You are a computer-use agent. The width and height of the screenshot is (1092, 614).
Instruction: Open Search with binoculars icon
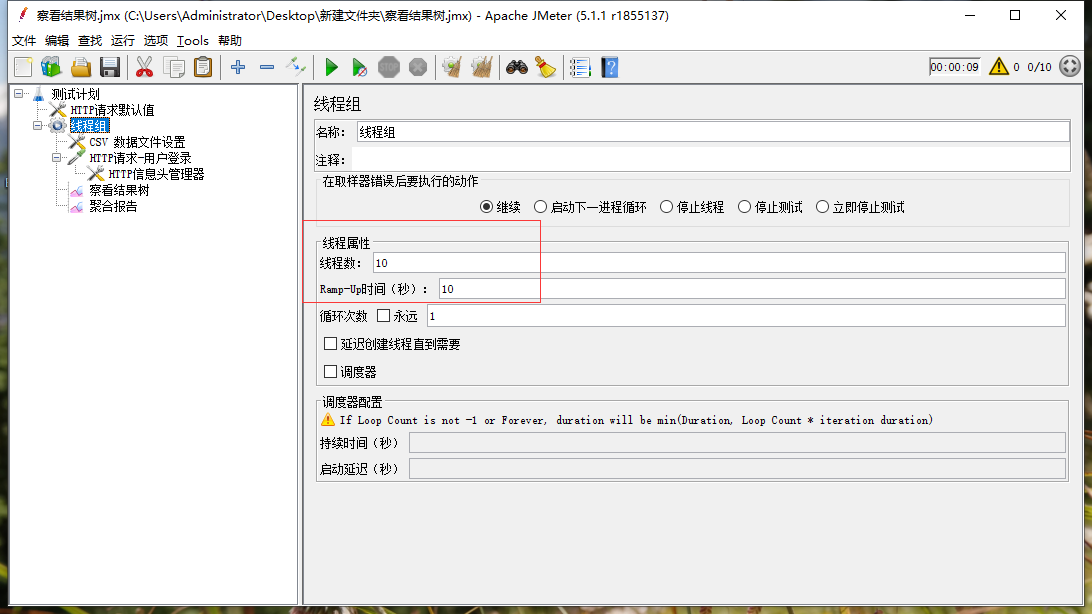coord(517,68)
